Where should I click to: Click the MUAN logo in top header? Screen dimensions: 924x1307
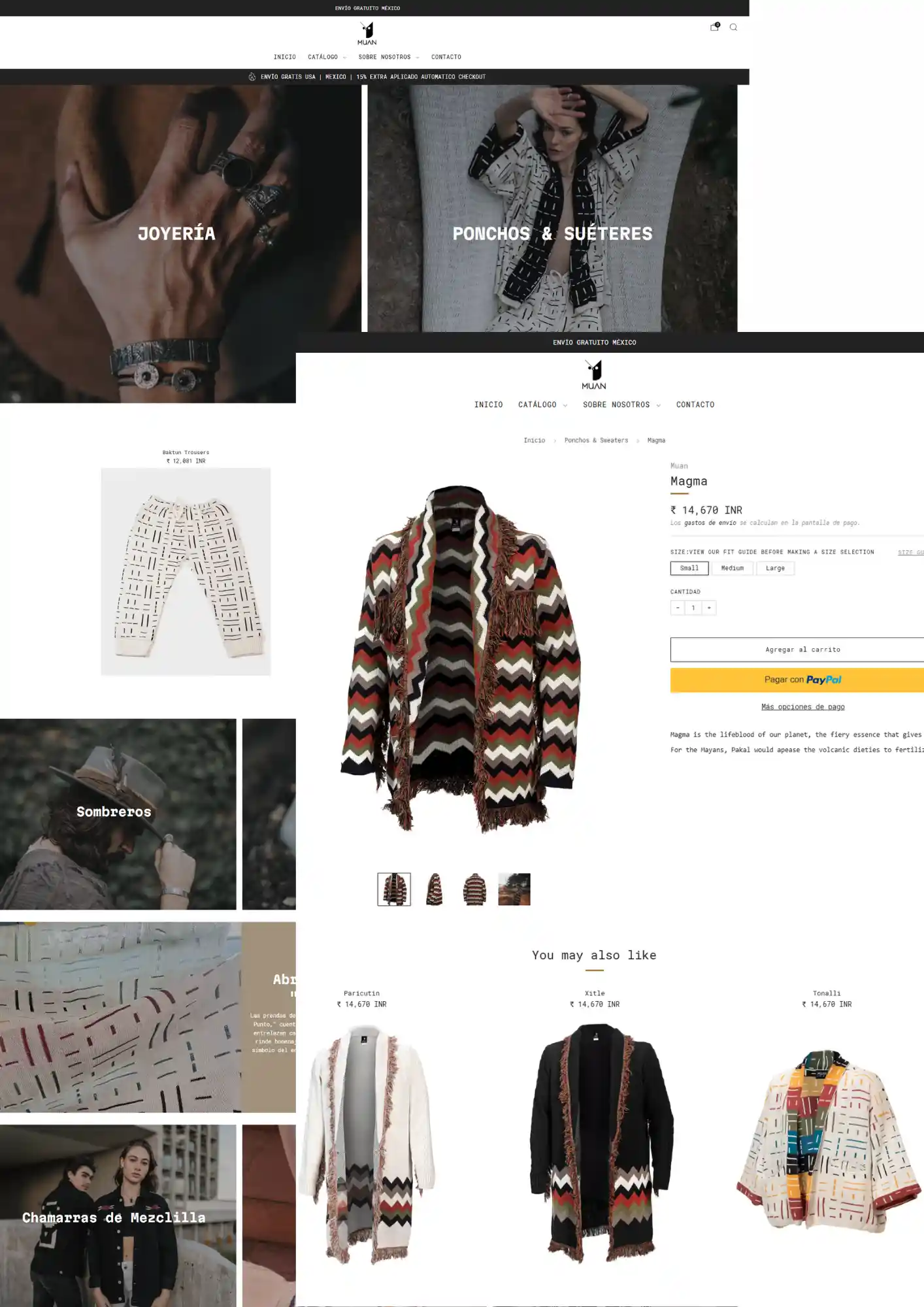[367, 33]
